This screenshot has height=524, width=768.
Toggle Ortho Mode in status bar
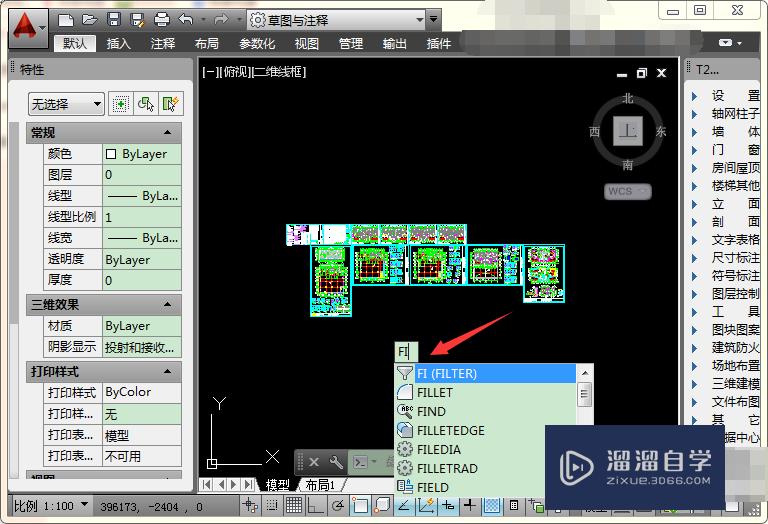(x=315, y=505)
